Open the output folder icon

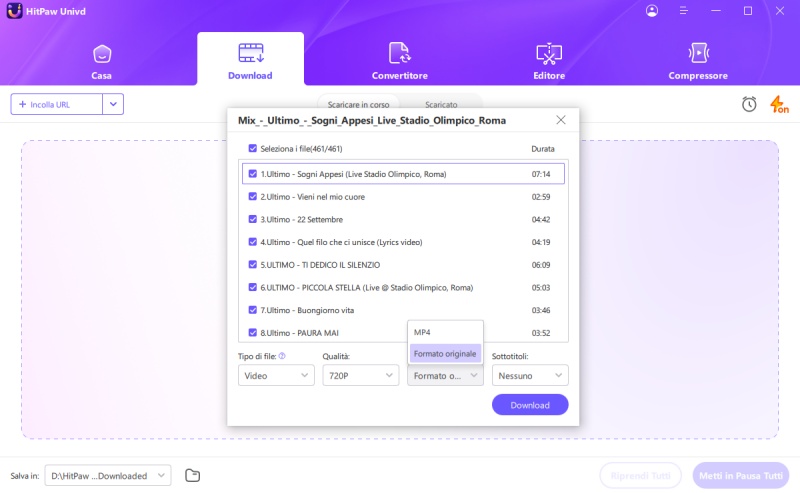click(192, 475)
